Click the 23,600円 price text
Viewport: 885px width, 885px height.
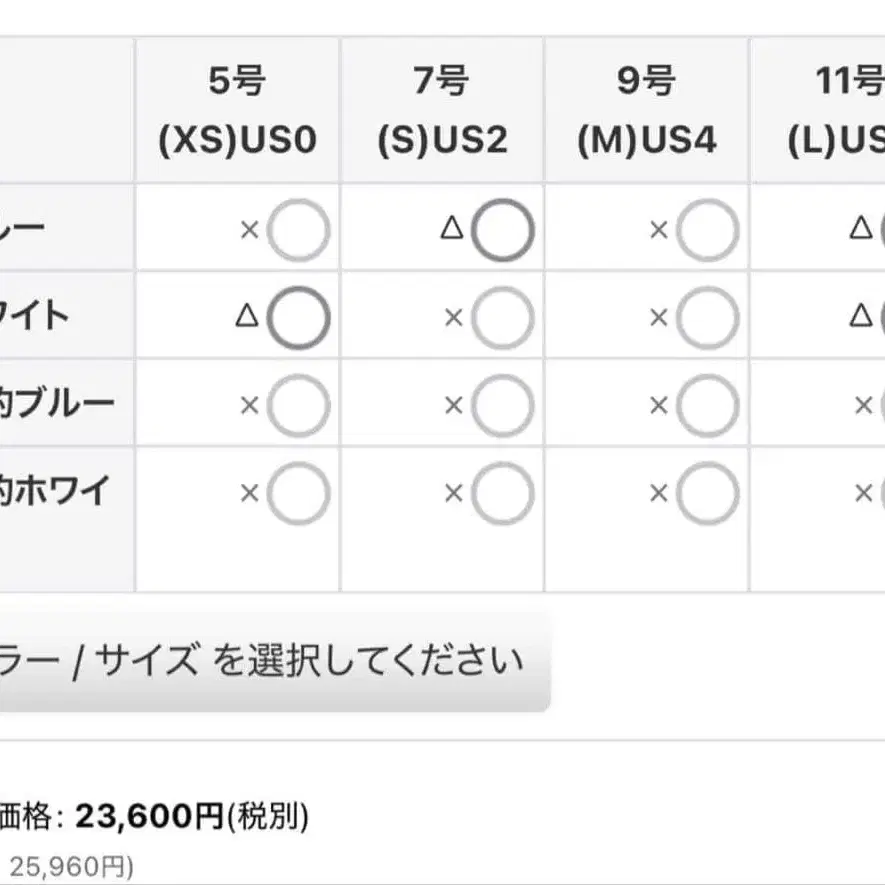150,817
